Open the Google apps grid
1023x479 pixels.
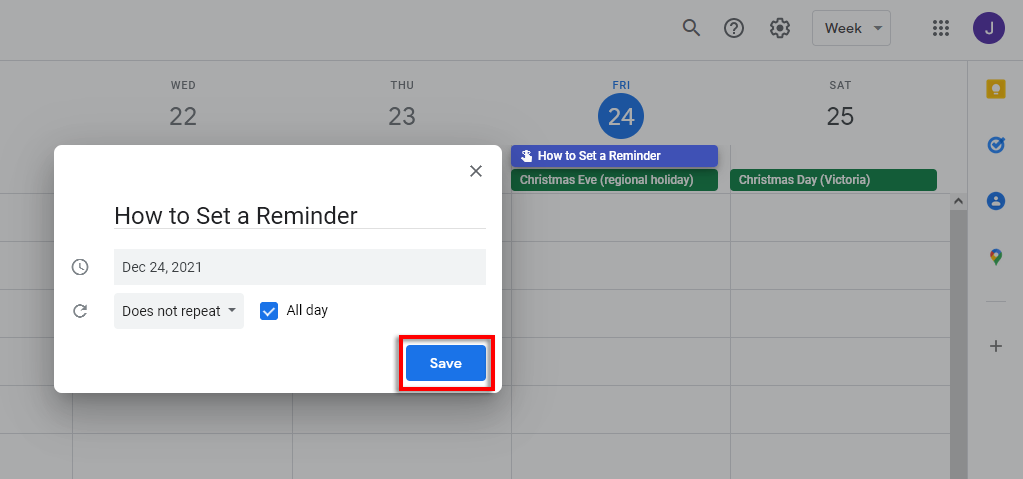click(x=940, y=28)
